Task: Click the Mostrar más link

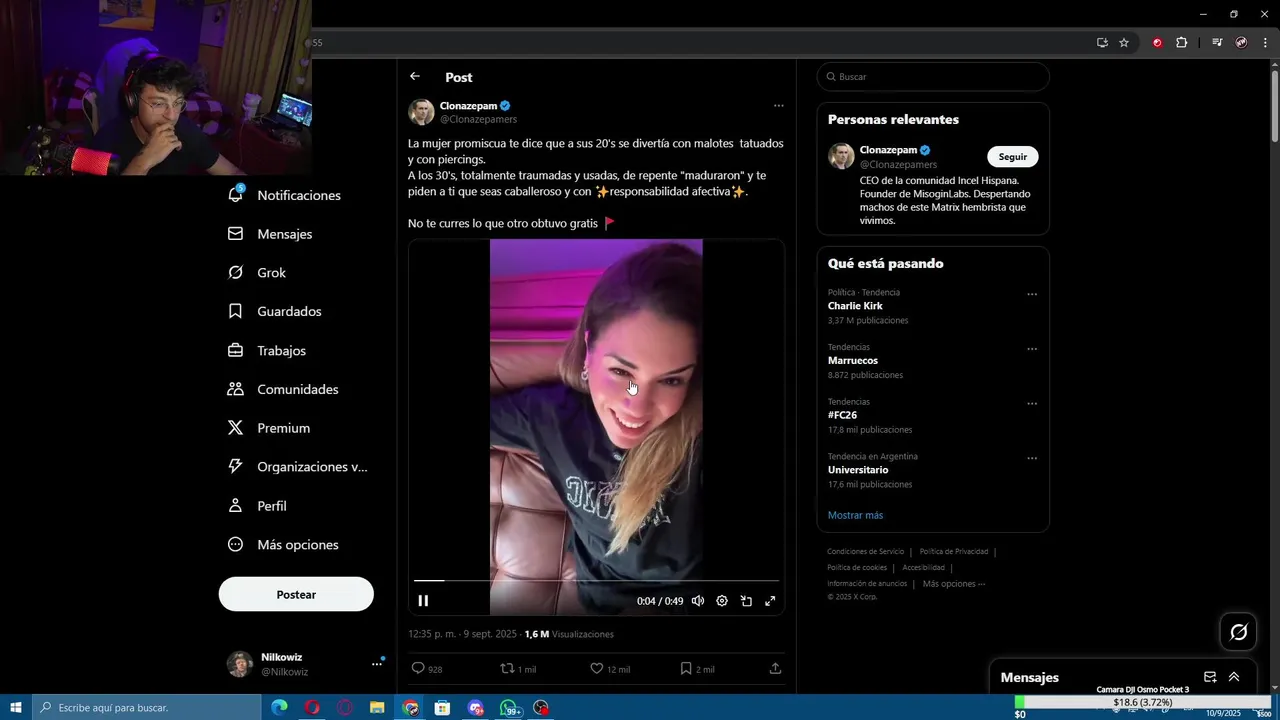Action: point(855,515)
